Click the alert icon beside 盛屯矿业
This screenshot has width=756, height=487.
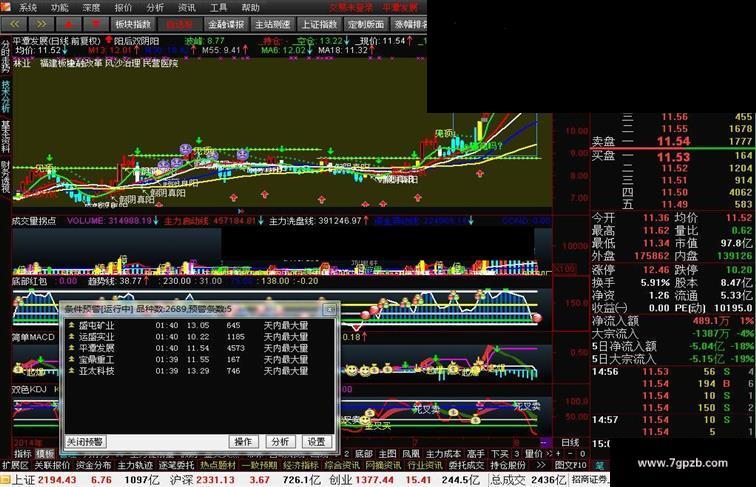(71, 325)
